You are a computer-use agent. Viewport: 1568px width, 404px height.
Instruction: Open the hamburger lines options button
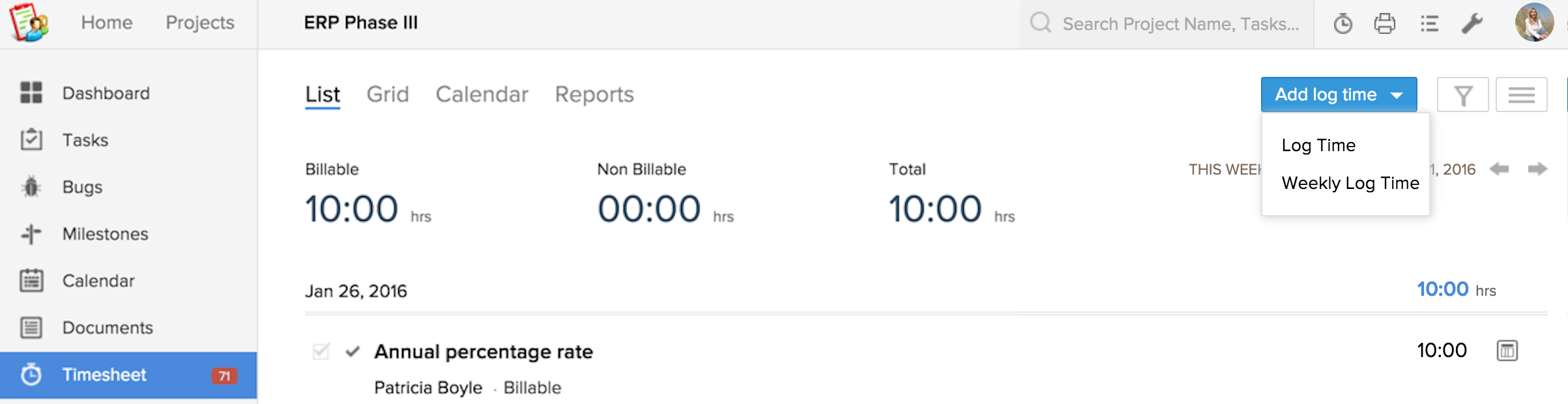coord(1521,95)
